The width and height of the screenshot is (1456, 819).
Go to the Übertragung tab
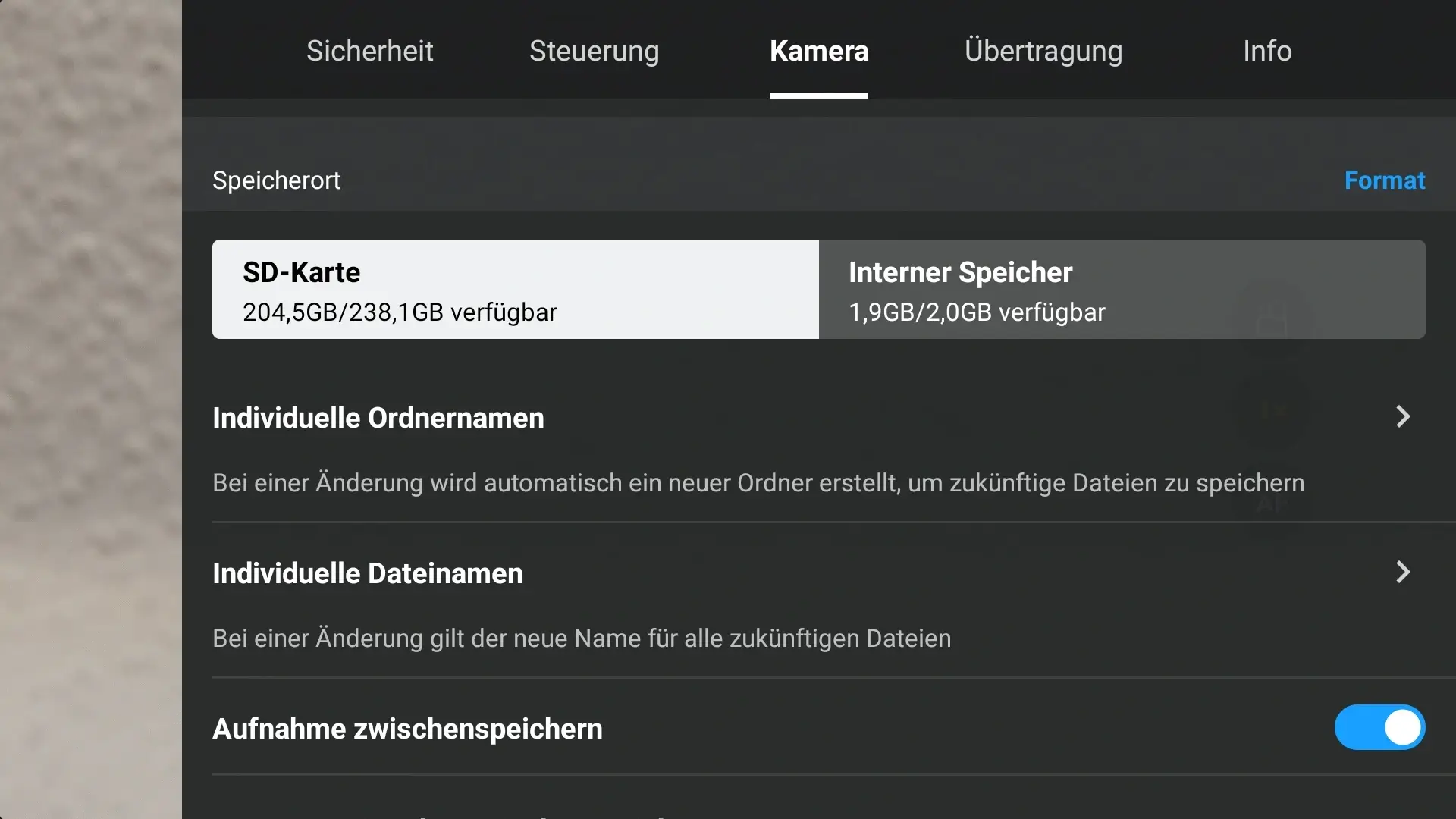(1043, 51)
